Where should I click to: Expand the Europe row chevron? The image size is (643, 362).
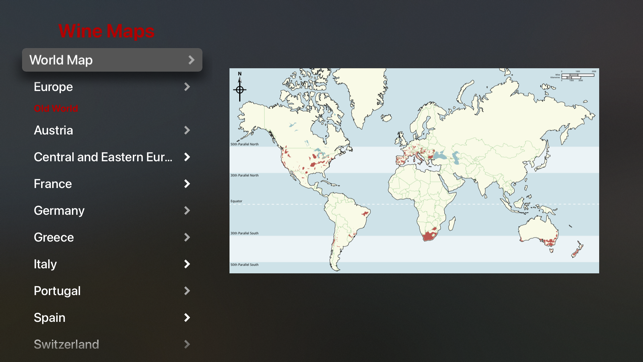[187, 87]
